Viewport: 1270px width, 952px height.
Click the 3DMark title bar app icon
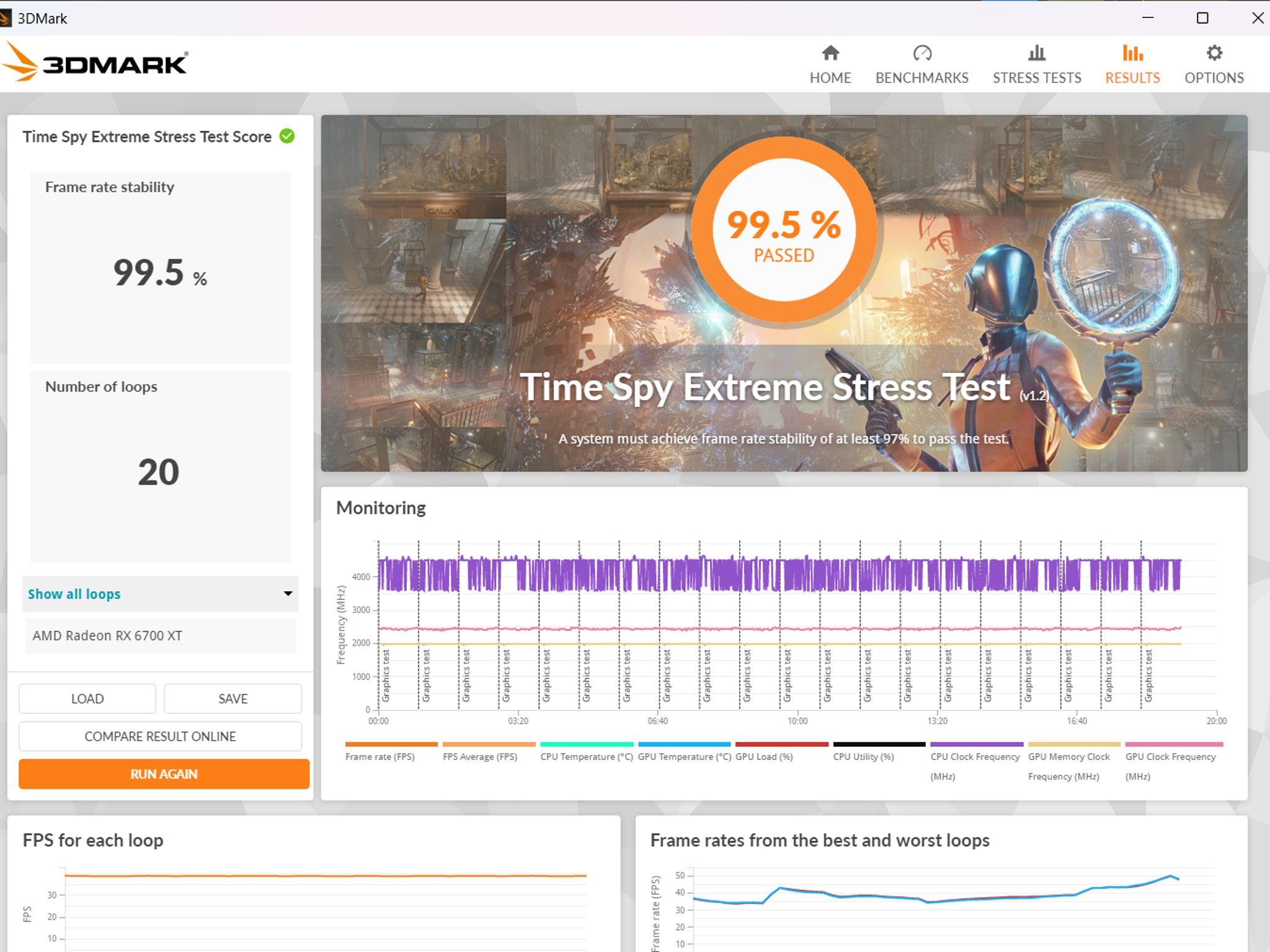pyautogui.click(x=6, y=18)
